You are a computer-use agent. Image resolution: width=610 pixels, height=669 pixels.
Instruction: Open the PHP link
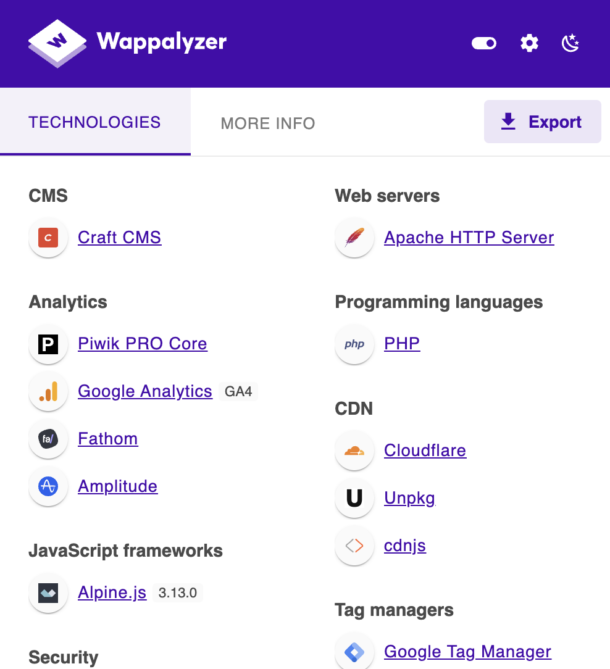click(x=402, y=343)
